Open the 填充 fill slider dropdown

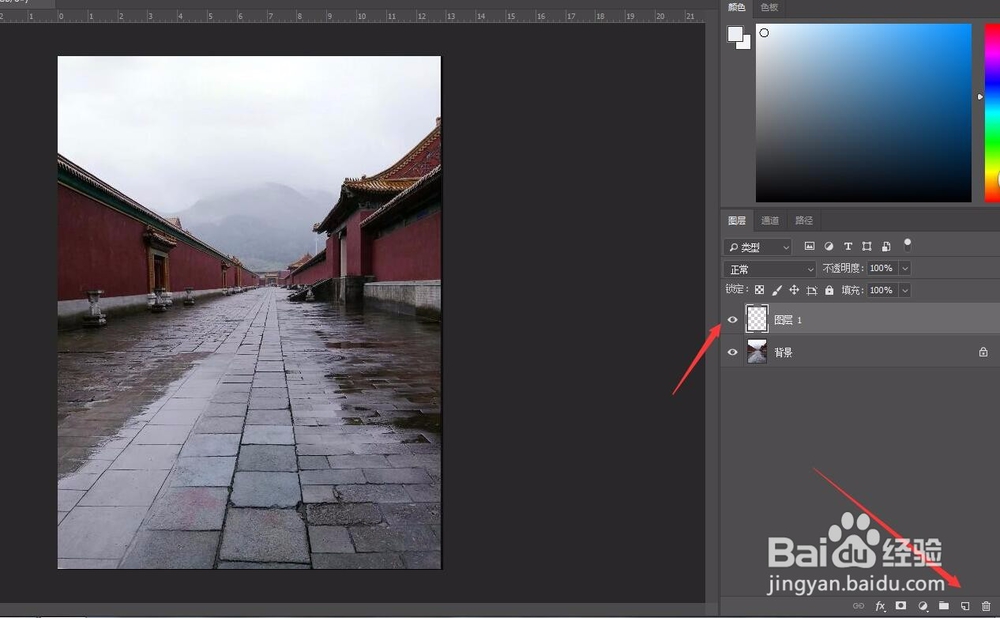coord(905,290)
